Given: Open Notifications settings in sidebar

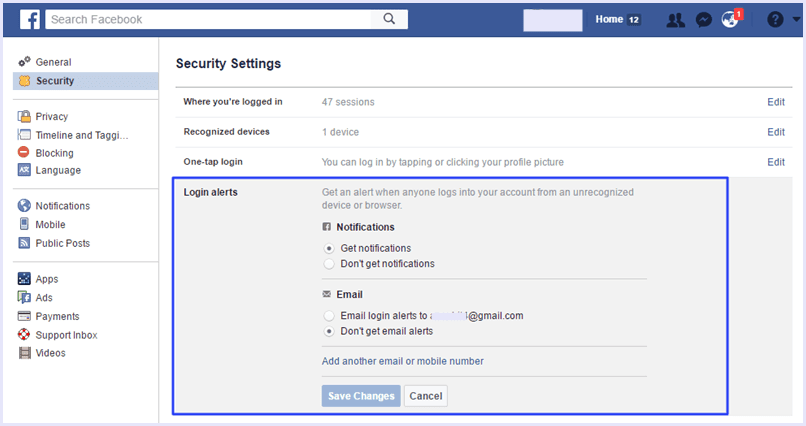Looking at the screenshot, I should click(63, 206).
